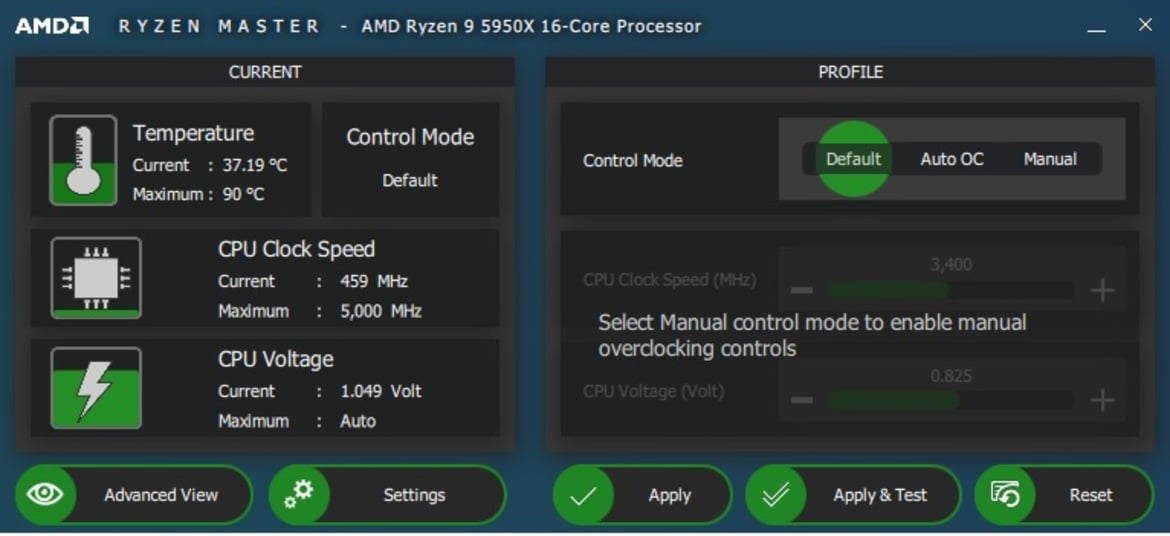Open Advanced View

(134, 494)
